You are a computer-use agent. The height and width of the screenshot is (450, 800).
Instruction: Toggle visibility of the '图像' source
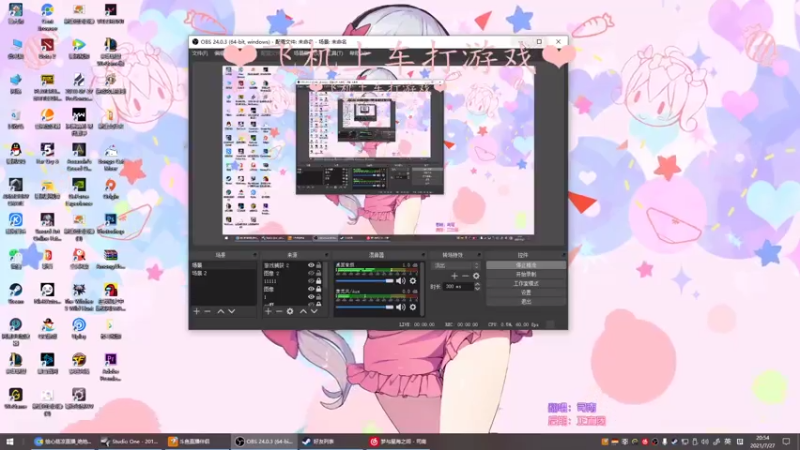[311, 289]
